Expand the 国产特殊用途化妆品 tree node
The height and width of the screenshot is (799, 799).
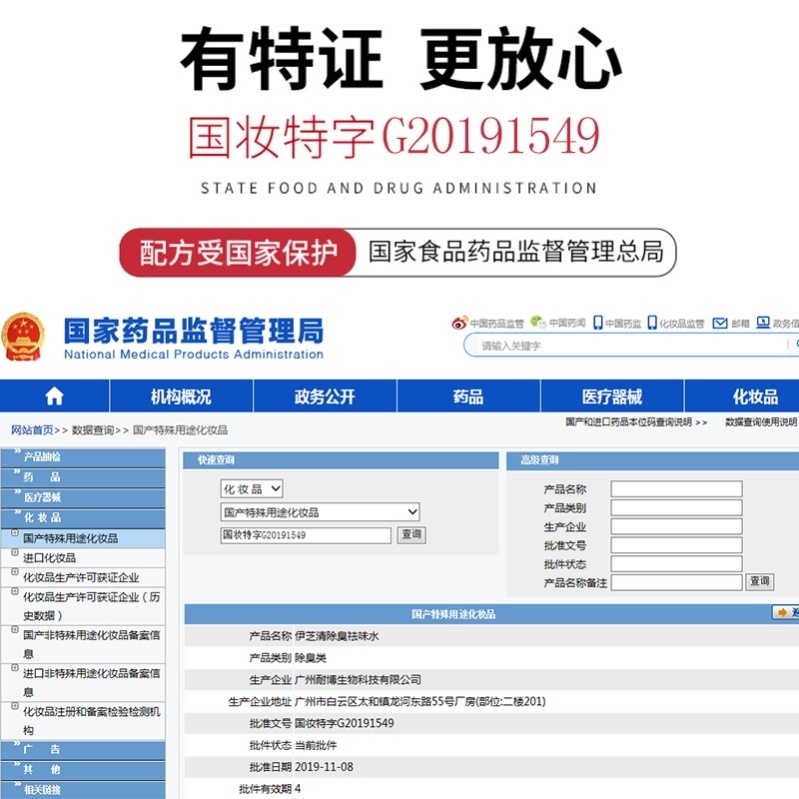coord(15,533)
